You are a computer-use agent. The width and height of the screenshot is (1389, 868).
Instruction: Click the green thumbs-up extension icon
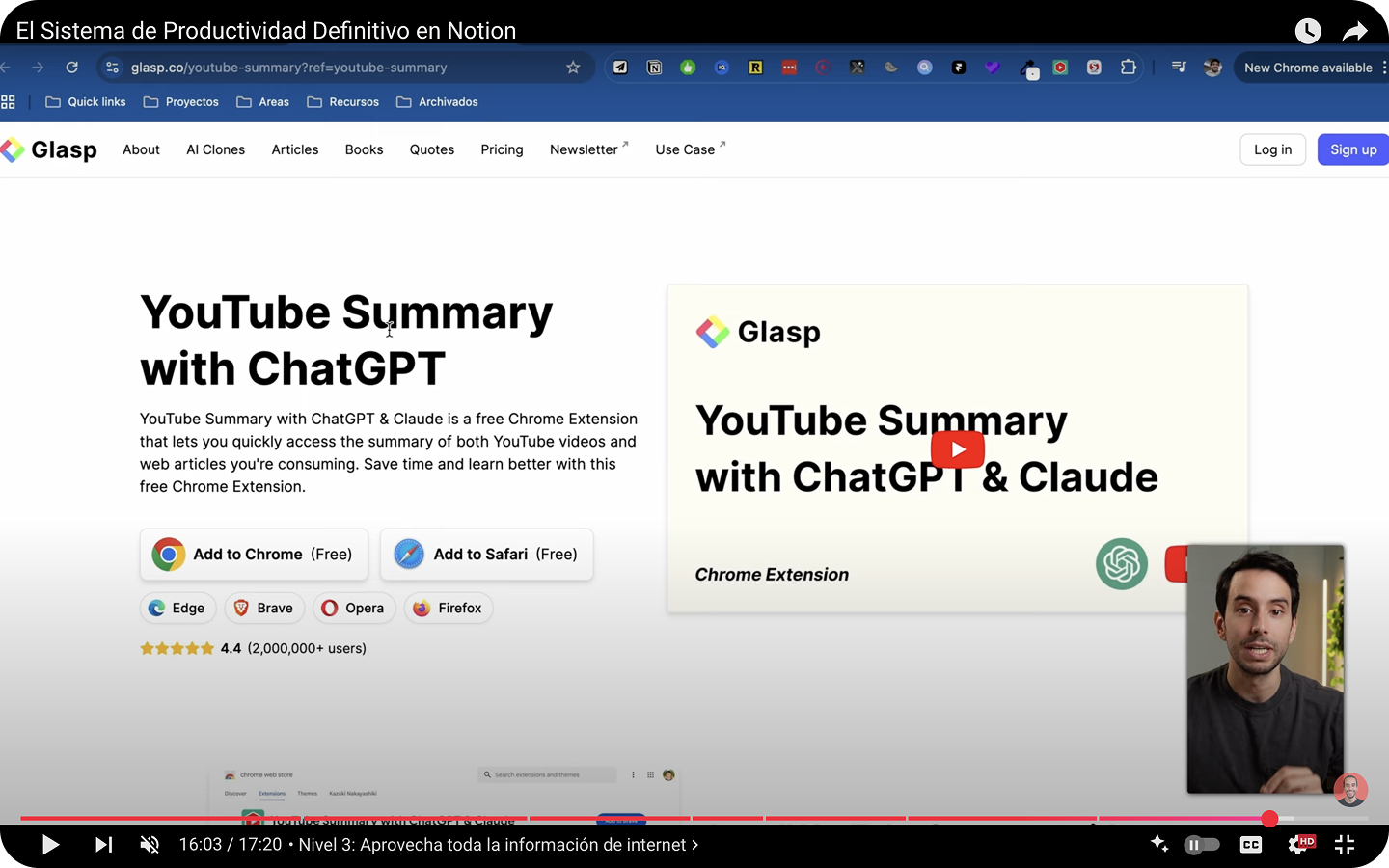tap(688, 68)
